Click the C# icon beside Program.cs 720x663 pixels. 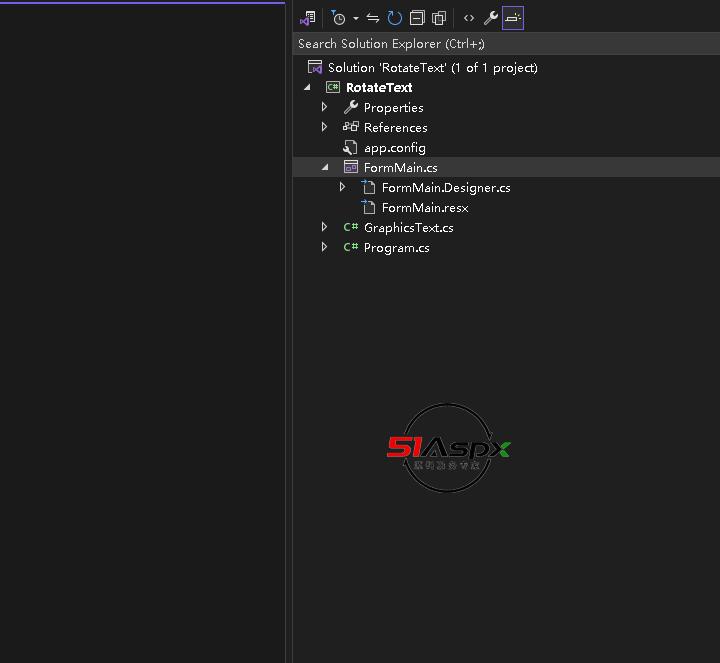pyautogui.click(x=351, y=247)
